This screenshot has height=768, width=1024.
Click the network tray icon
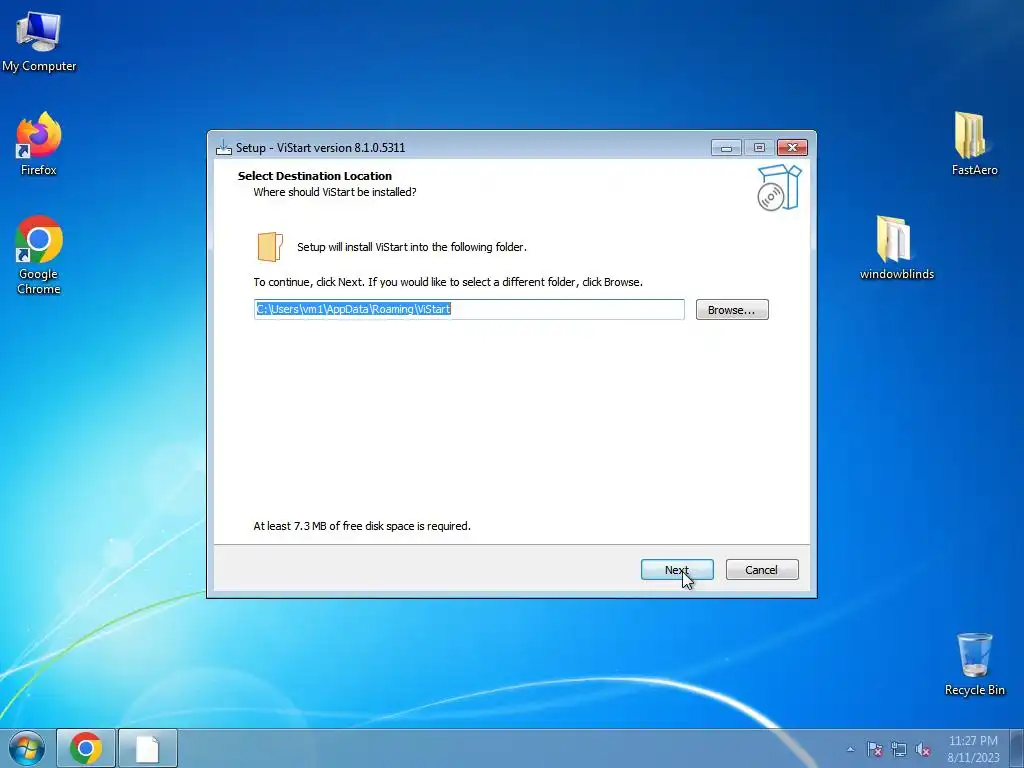899,750
